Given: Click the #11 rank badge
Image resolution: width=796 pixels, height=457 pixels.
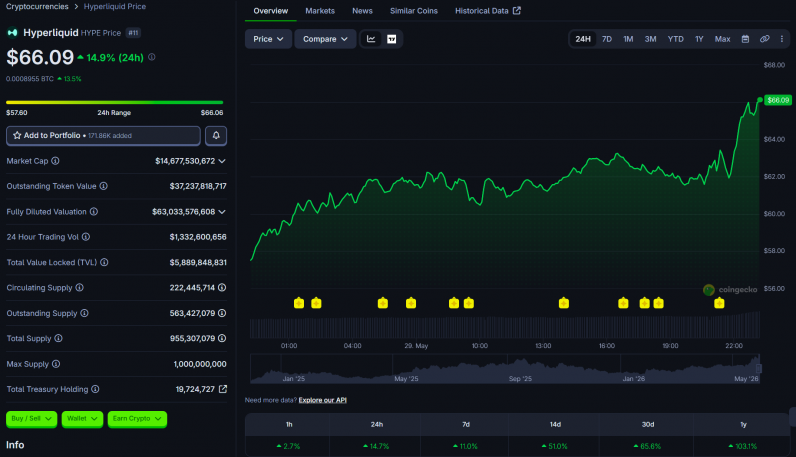Looking at the screenshot, I should click(133, 33).
